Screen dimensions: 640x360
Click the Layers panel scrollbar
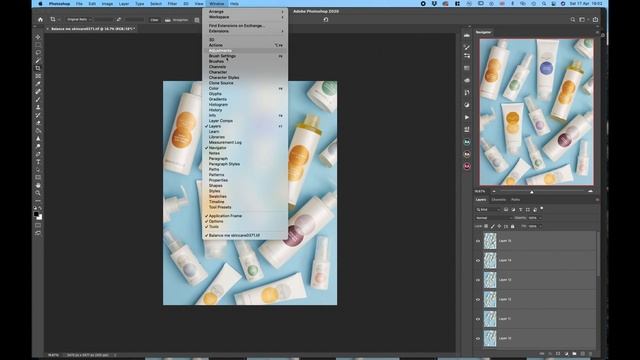[598, 253]
